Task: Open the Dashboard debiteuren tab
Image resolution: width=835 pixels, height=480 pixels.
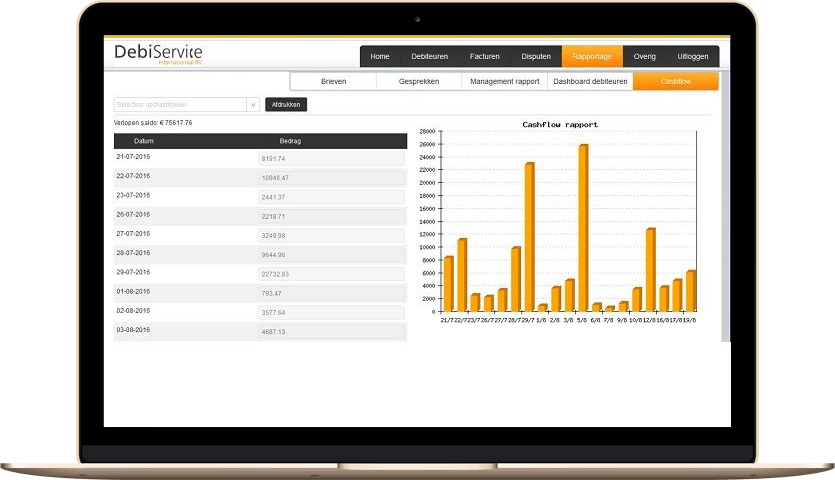Action: coord(591,82)
